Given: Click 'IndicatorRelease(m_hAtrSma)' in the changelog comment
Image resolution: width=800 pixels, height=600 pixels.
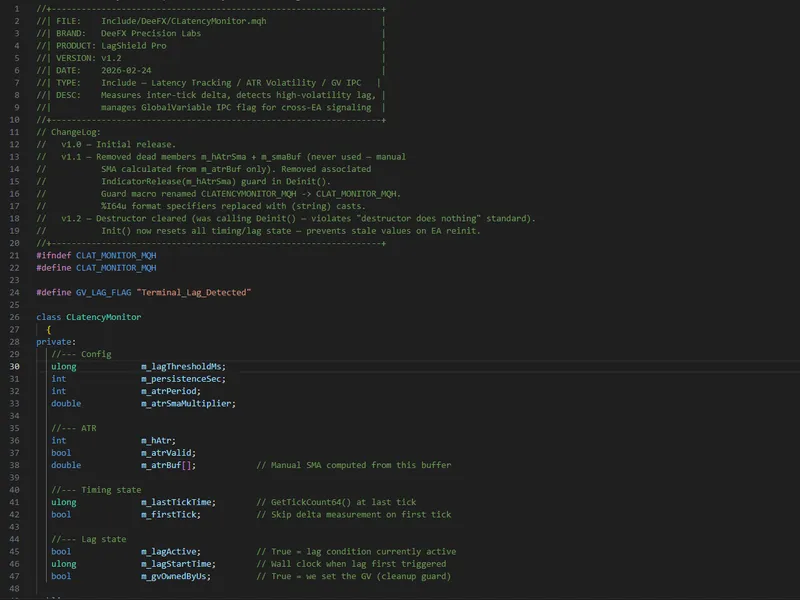Looking at the screenshot, I should click(x=171, y=182).
